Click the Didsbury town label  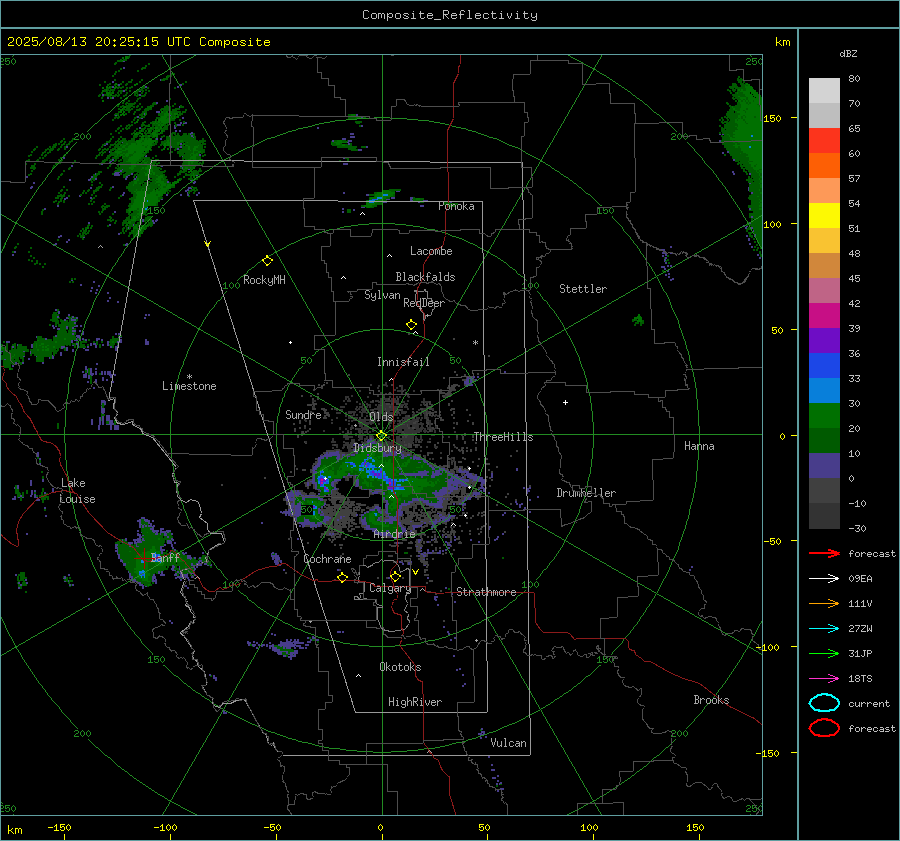coord(377,448)
